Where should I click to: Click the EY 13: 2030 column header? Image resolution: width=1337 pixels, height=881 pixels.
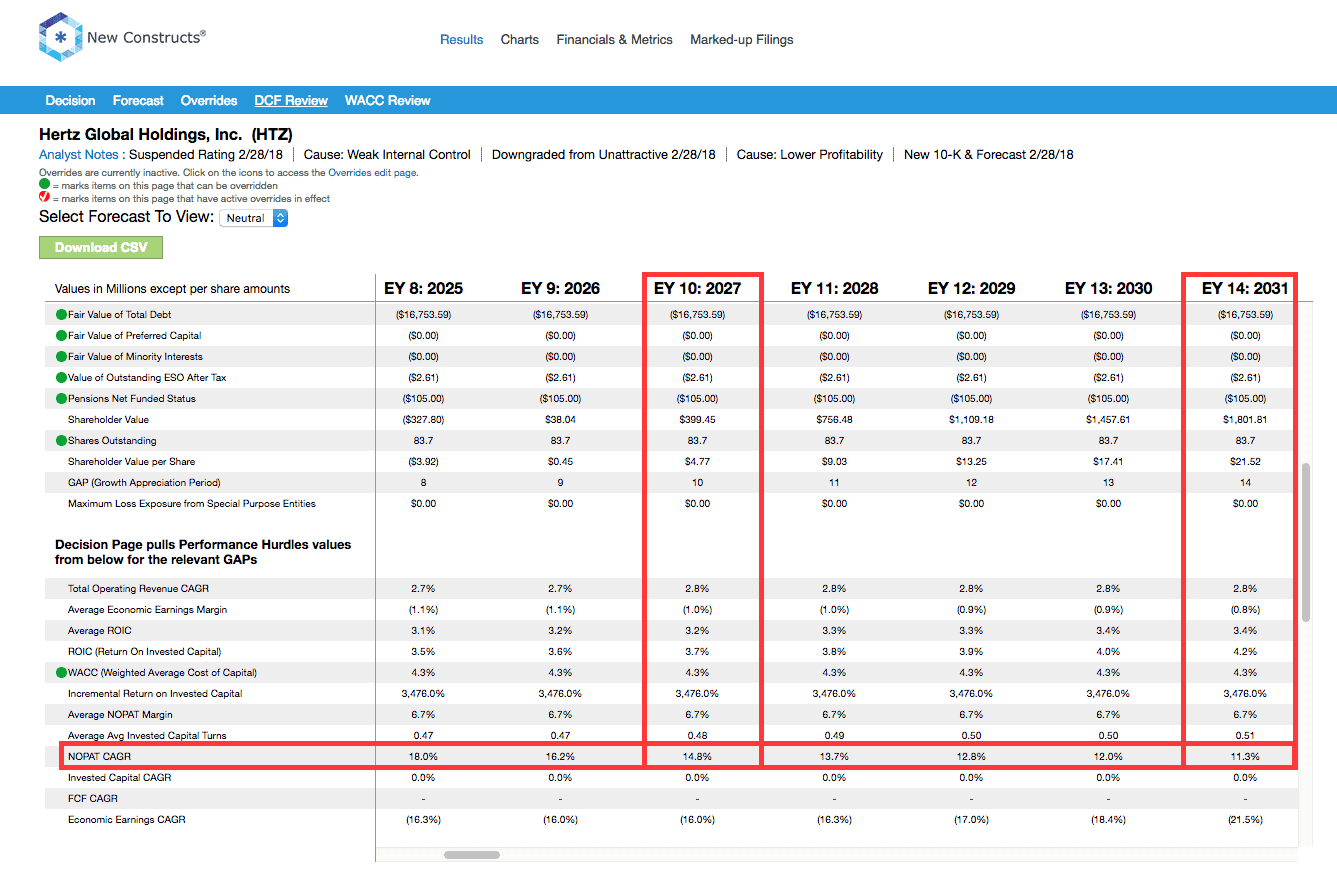coord(1108,288)
